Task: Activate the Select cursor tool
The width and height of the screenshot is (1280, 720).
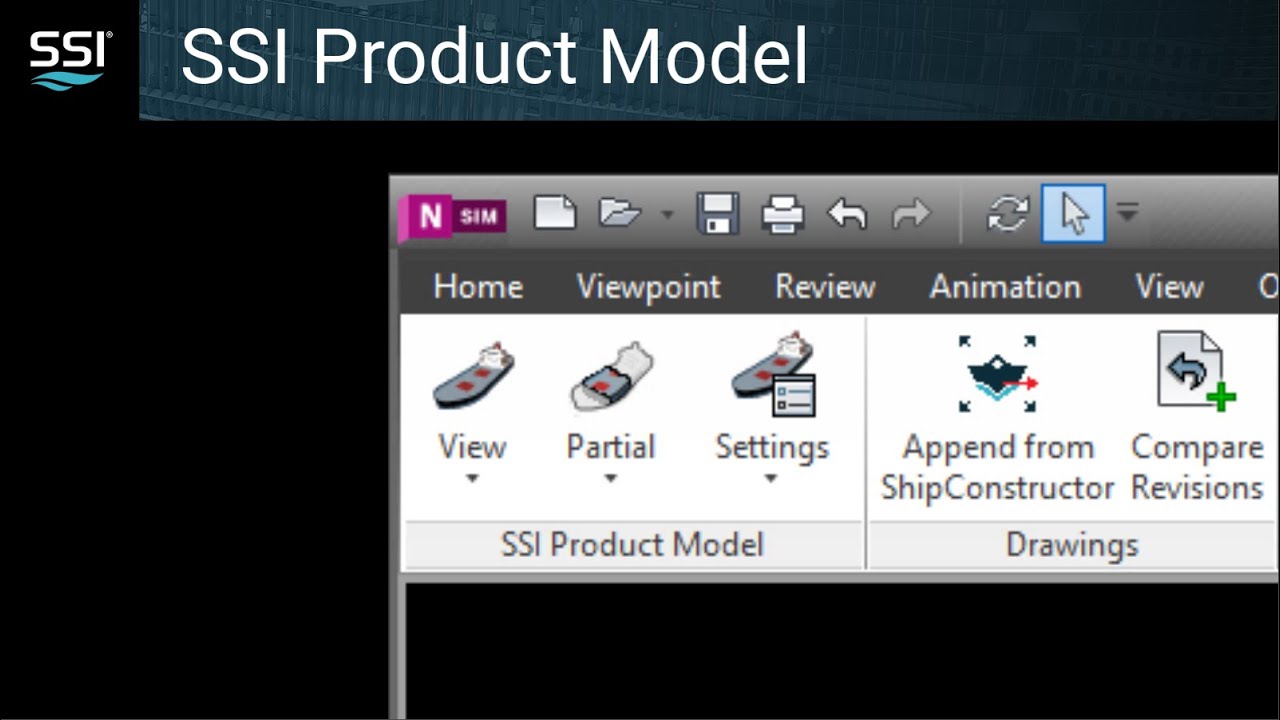Action: [x=1073, y=213]
